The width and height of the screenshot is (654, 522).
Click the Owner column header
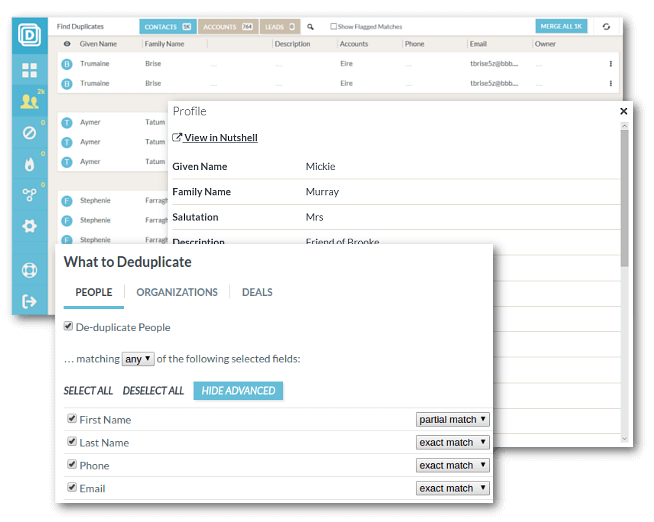(545, 44)
